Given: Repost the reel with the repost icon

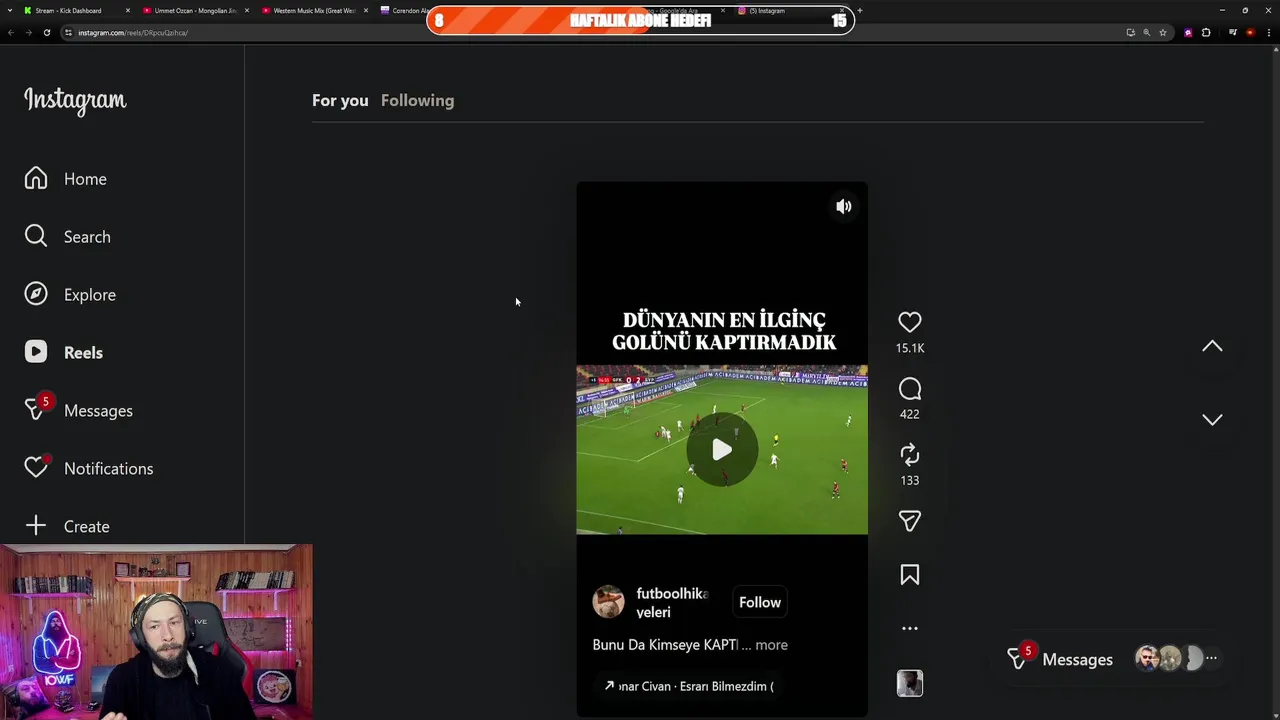Looking at the screenshot, I should tap(909, 455).
